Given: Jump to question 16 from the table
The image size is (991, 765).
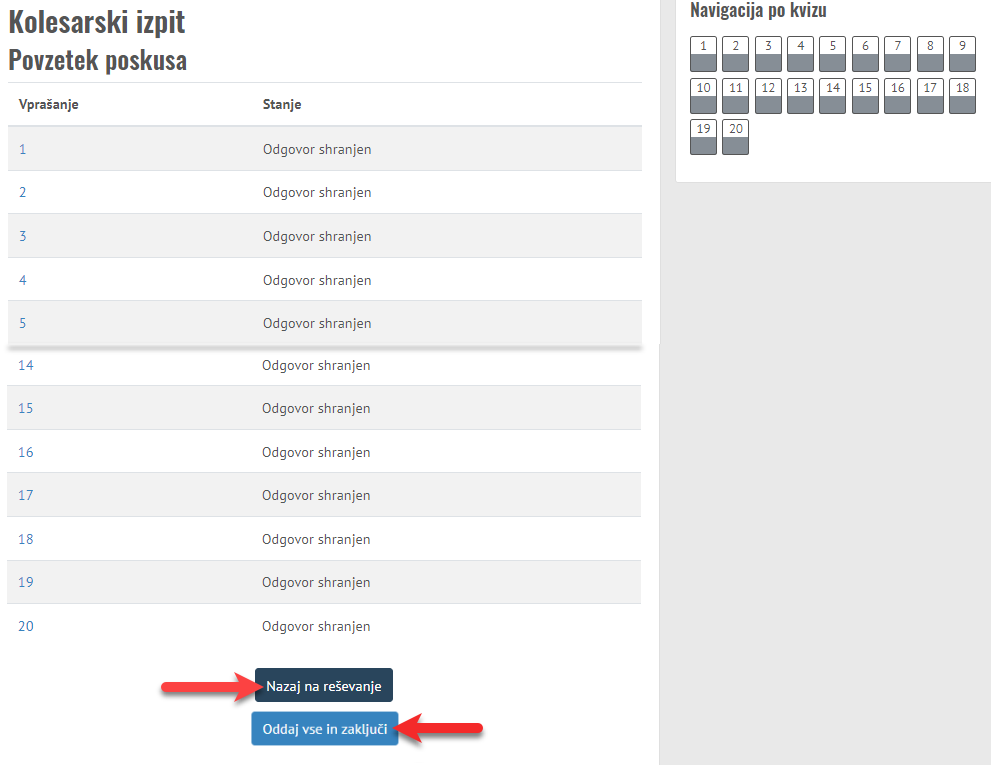Looking at the screenshot, I should click(x=26, y=452).
